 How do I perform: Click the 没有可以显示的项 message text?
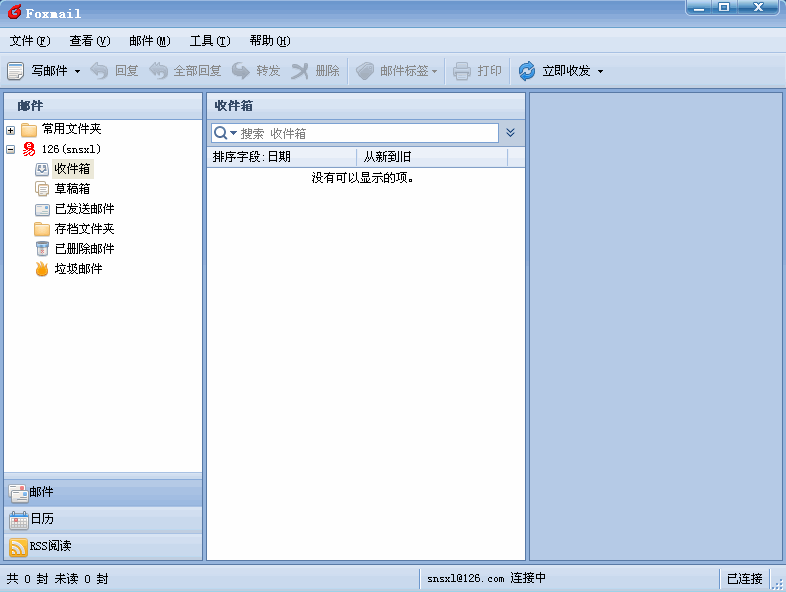coord(362,178)
